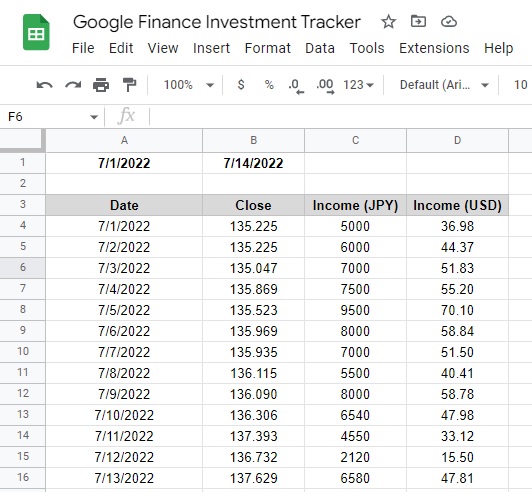Open the Extensions menu

coord(434,48)
